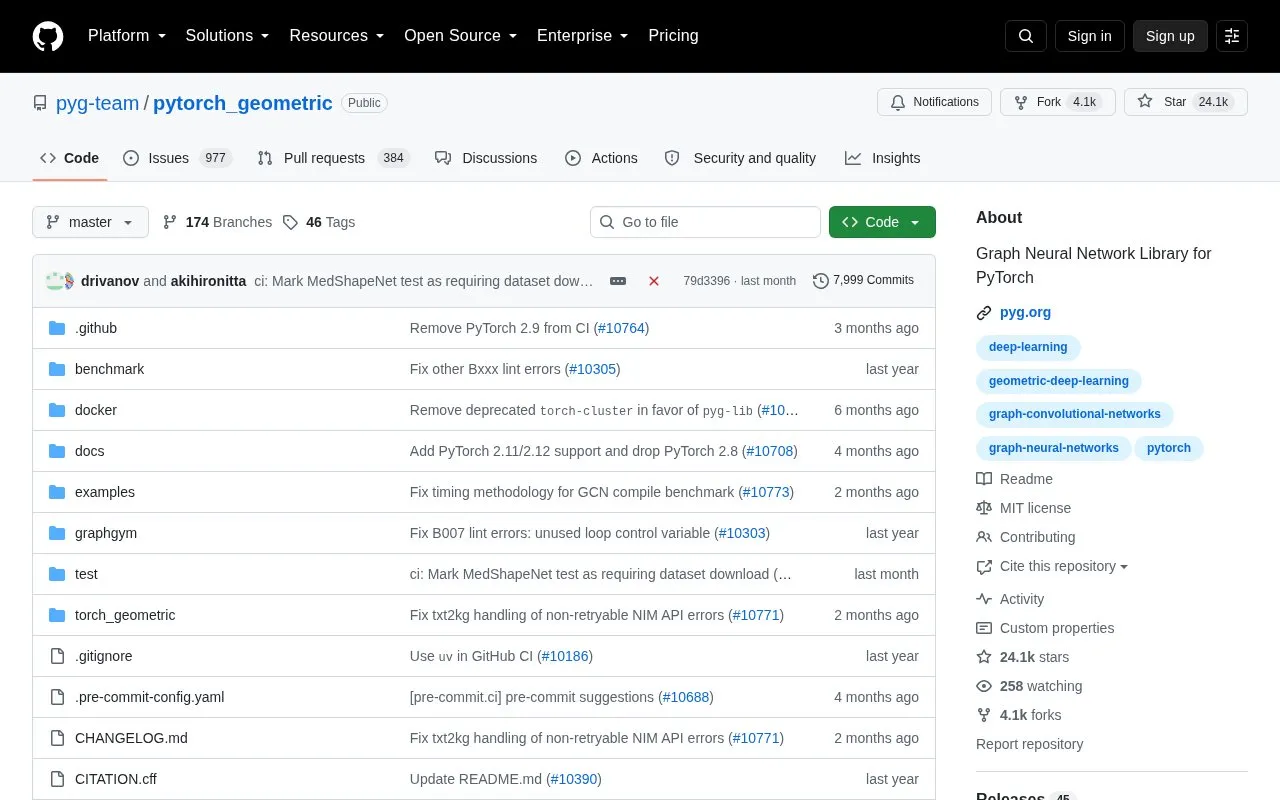Click the Activity pulse icon
This screenshot has height=800, width=1280.
[984, 599]
